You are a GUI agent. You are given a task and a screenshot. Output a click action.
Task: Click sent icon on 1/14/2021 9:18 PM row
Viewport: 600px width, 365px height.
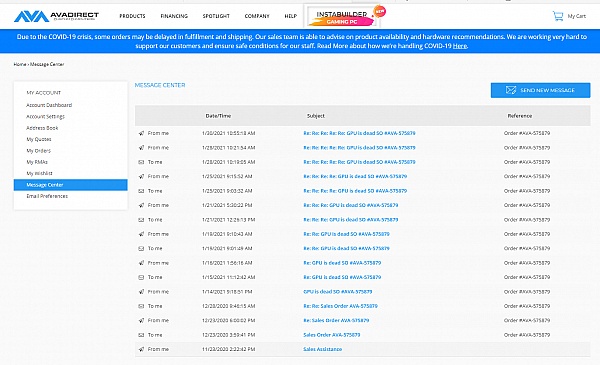[141, 292]
